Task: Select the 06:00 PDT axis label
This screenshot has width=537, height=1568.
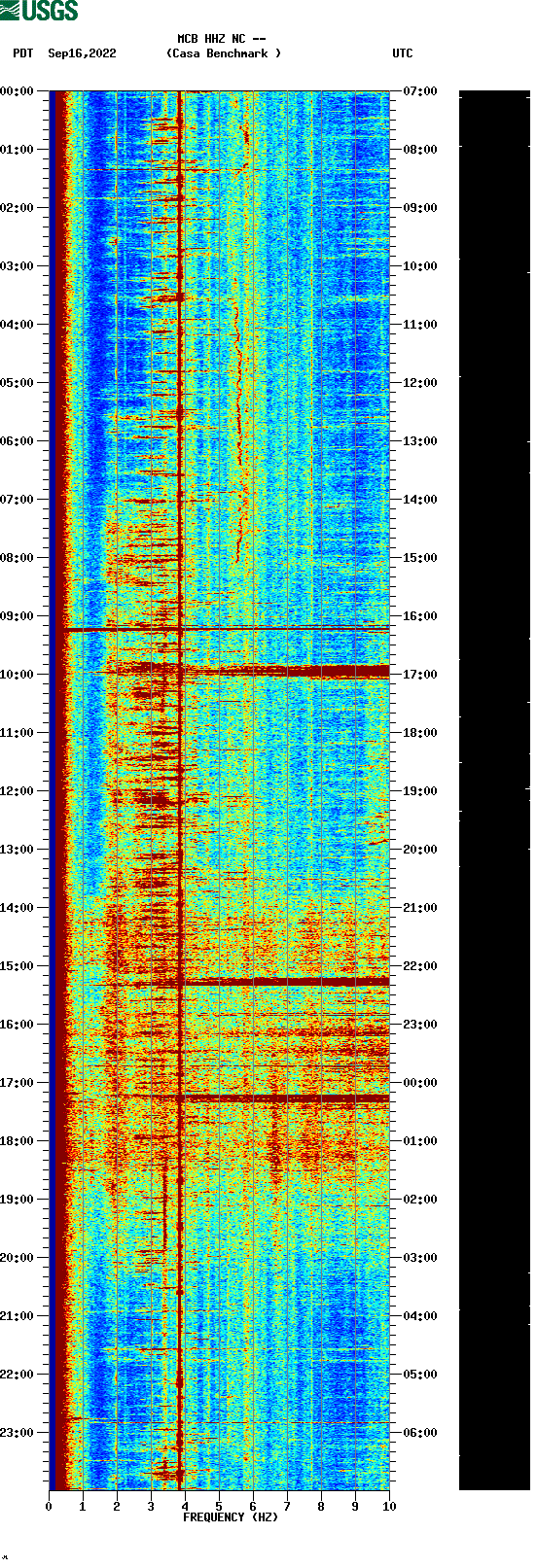Action: (x=17, y=441)
